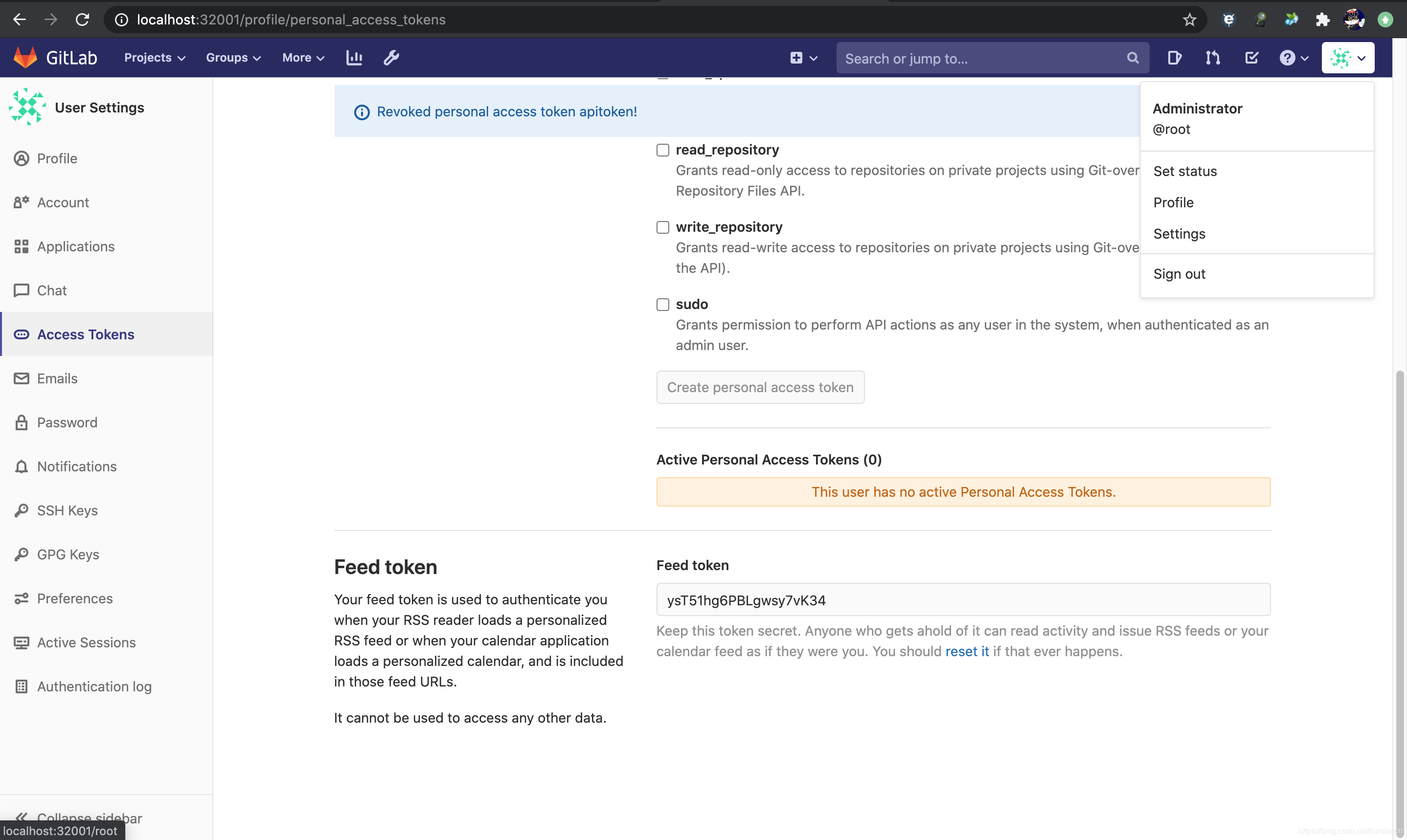The image size is (1407, 840).
Task: Click the site information icon in the address bar
Action: (x=121, y=20)
